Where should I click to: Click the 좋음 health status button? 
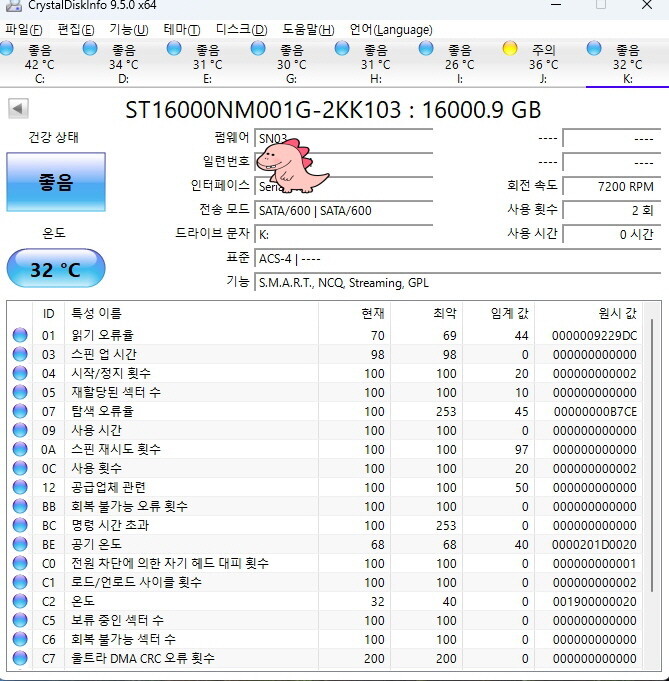point(56,182)
